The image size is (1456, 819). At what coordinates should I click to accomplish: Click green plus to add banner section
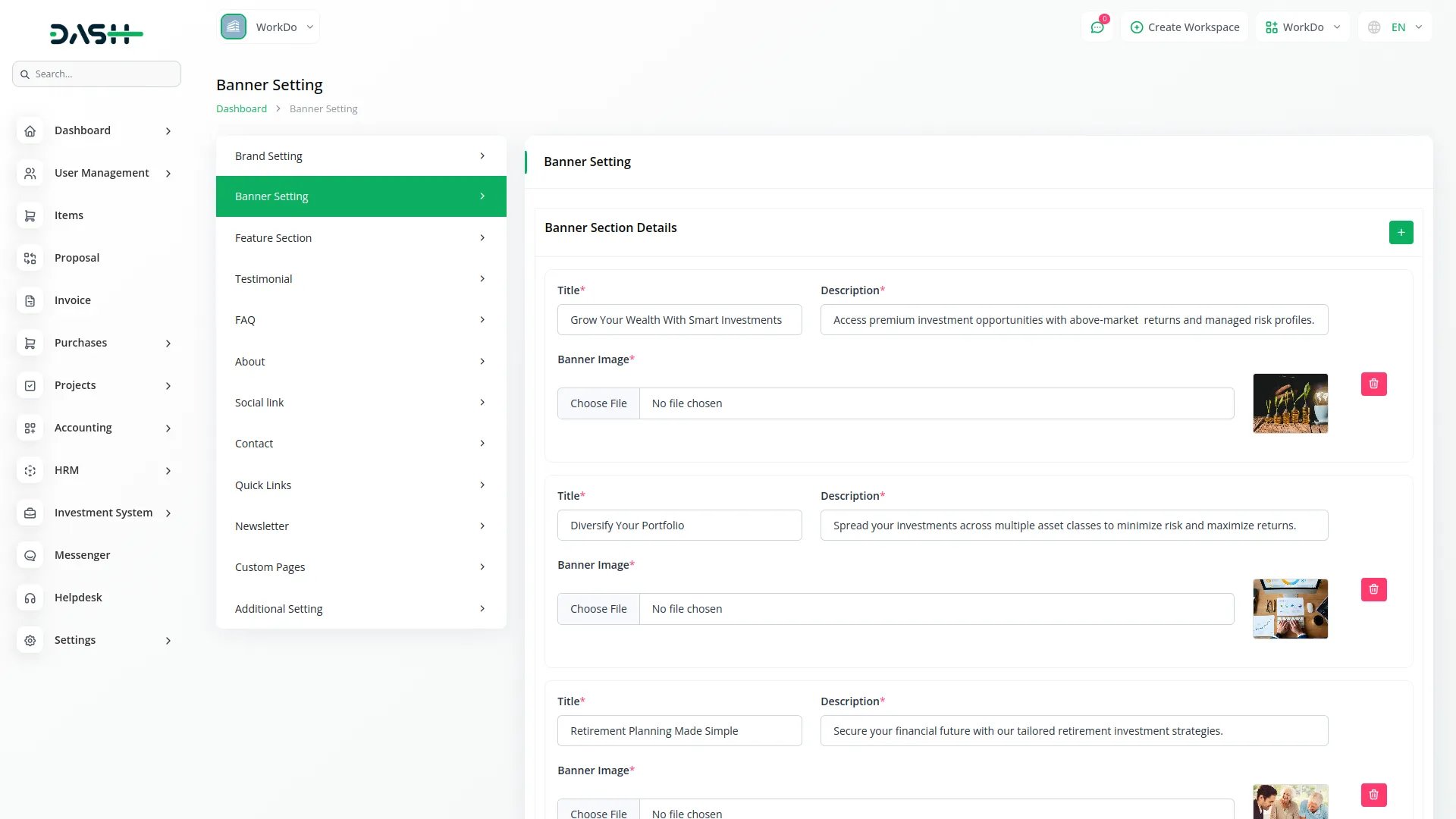coord(1401,233)
